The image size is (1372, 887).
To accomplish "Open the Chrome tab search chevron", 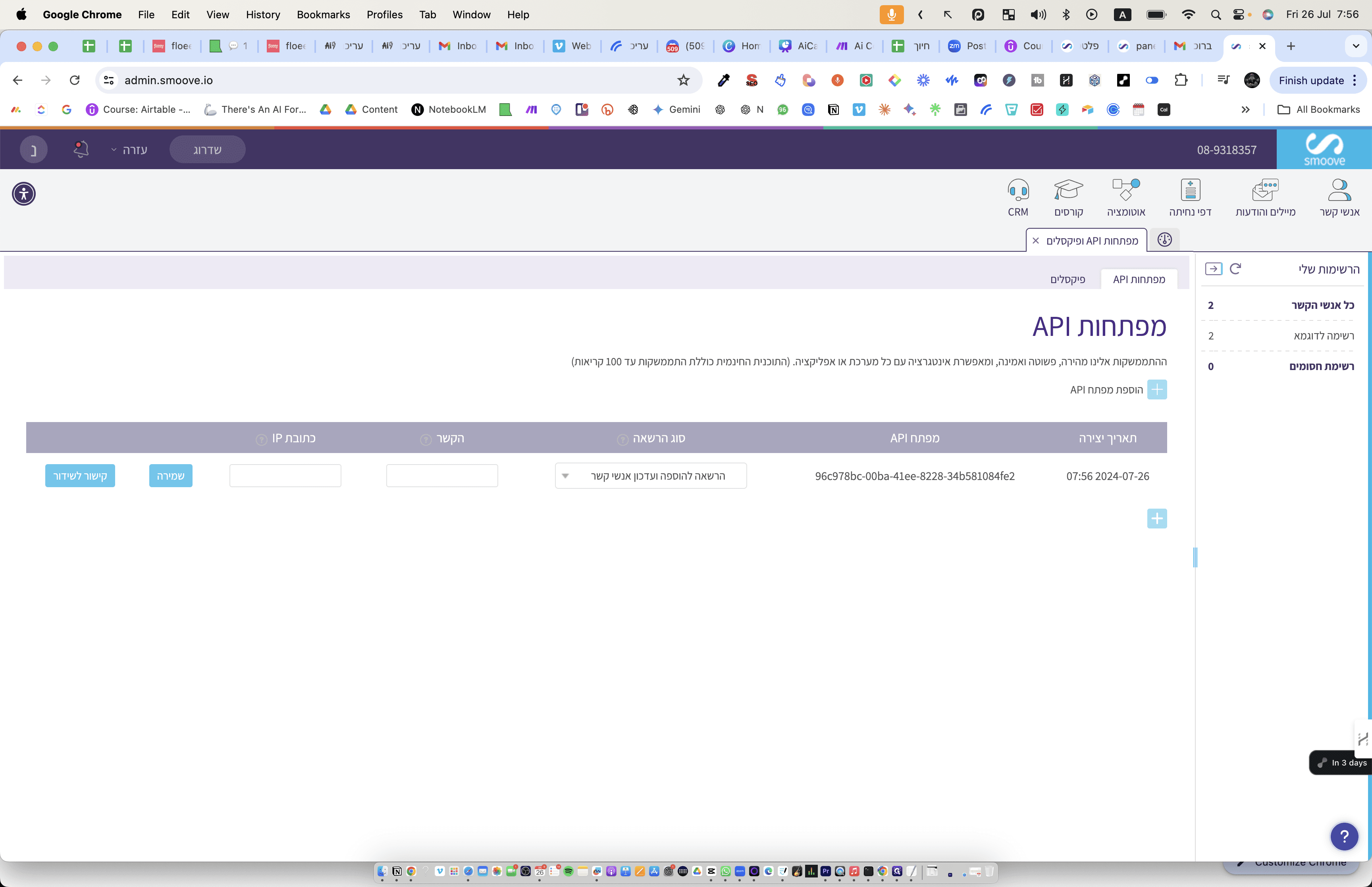I will pyautogui.click(x=1355, y=46).
